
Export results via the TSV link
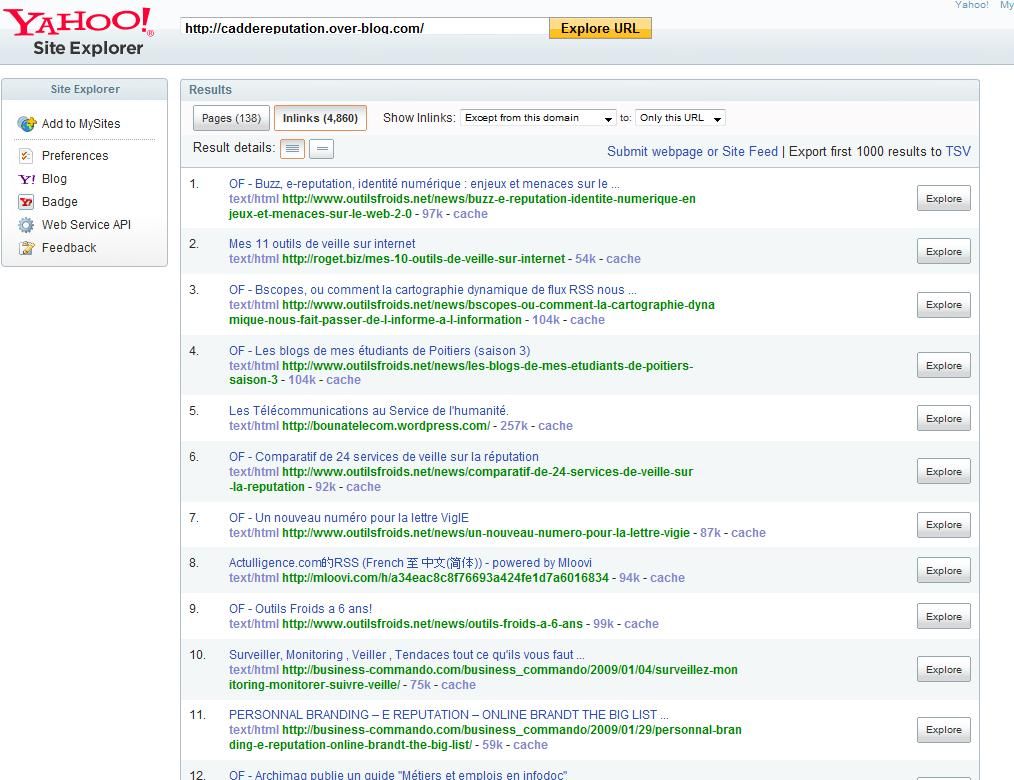pos(958,151)
